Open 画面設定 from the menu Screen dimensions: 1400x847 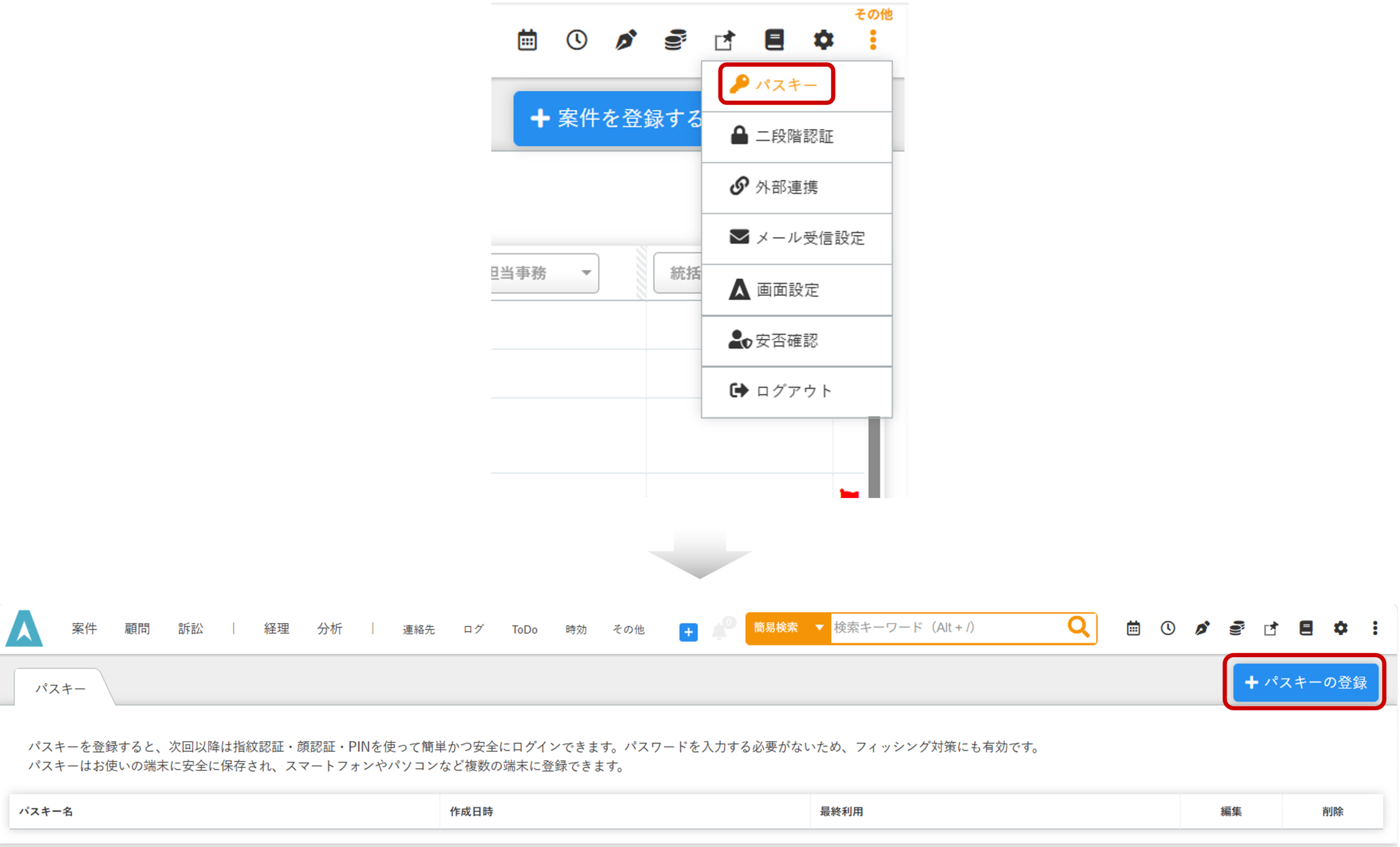(796, 289)
